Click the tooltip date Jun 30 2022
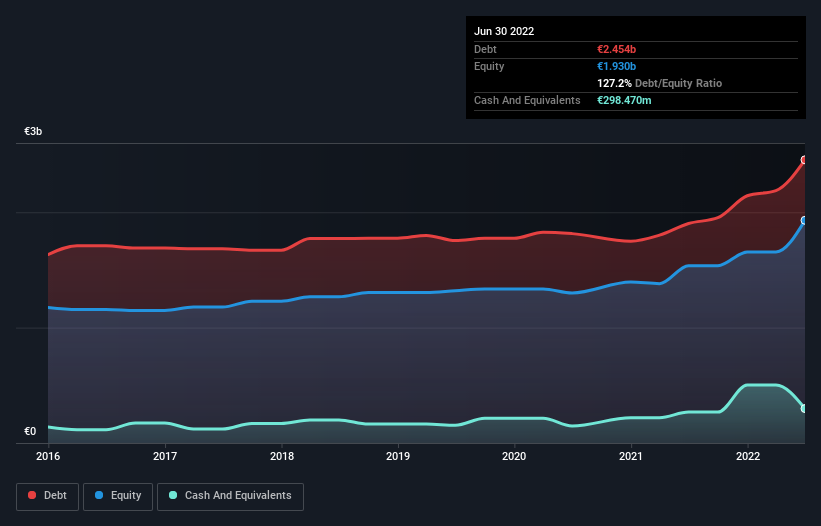821x526 pixels. 504,31
